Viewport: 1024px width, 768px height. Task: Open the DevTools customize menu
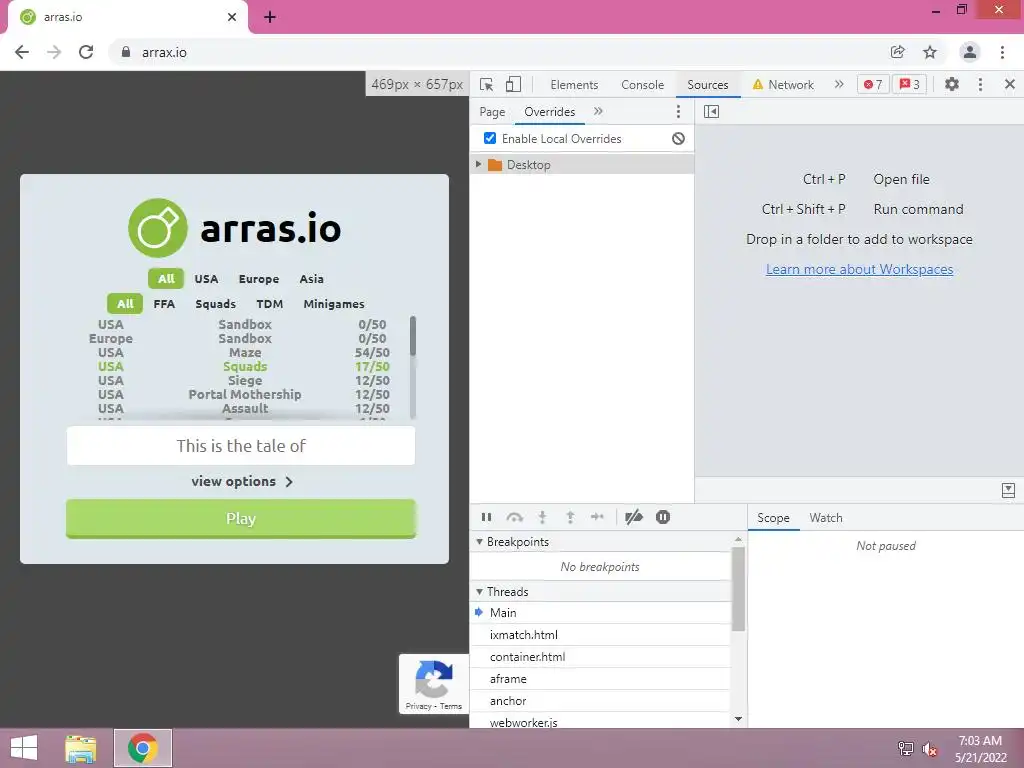click(980, 84)
